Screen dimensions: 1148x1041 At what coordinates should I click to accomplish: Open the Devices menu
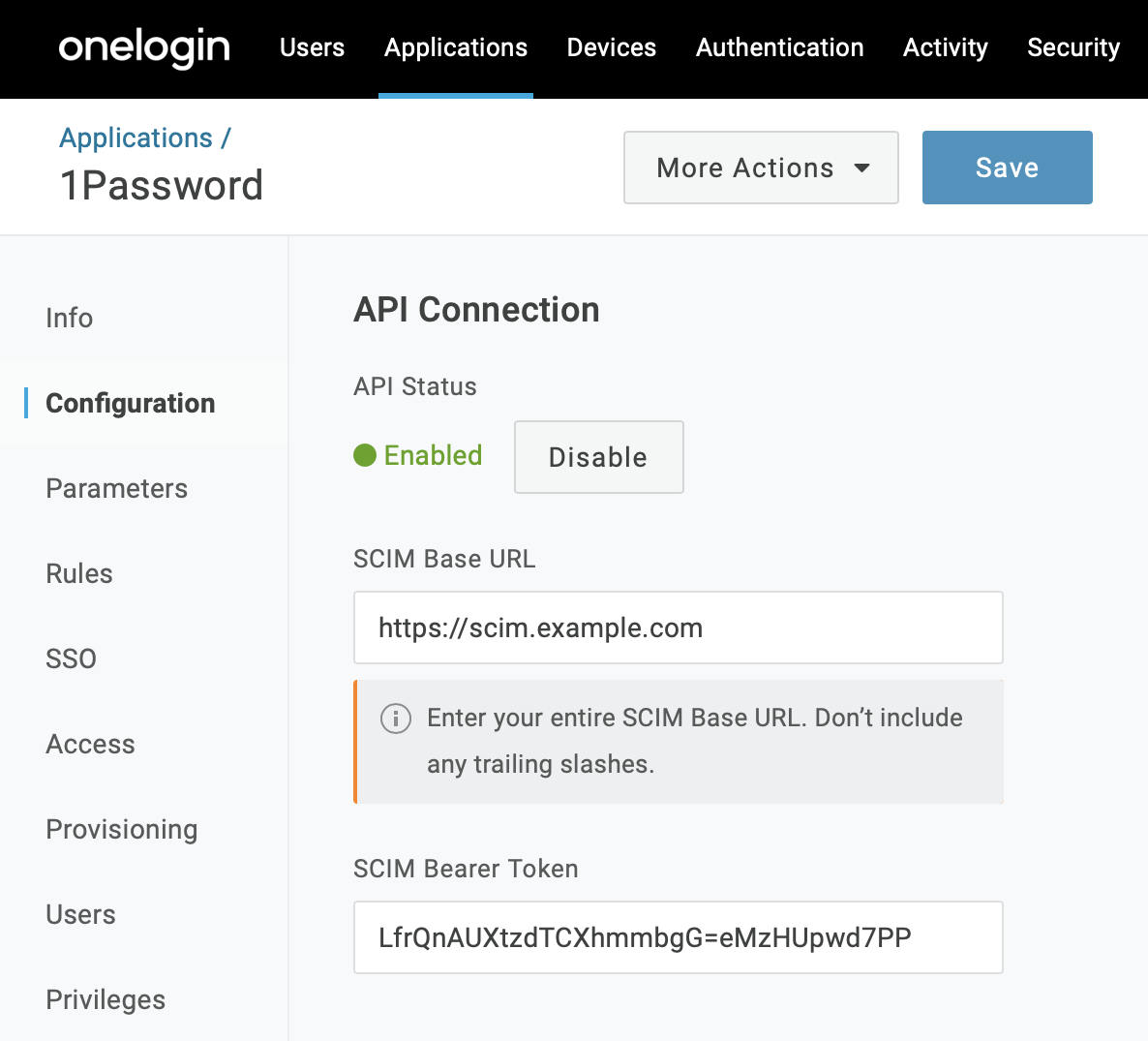612,47
